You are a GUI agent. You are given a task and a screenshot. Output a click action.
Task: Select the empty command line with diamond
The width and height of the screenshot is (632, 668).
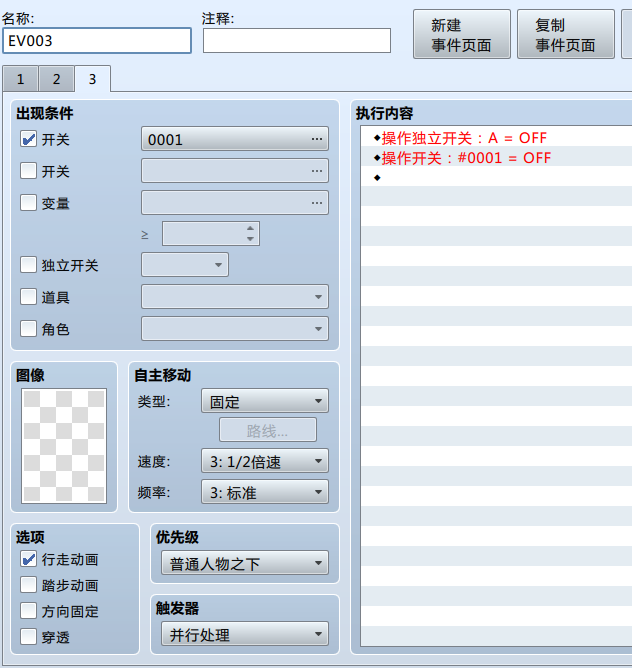(x=496, y=177)
